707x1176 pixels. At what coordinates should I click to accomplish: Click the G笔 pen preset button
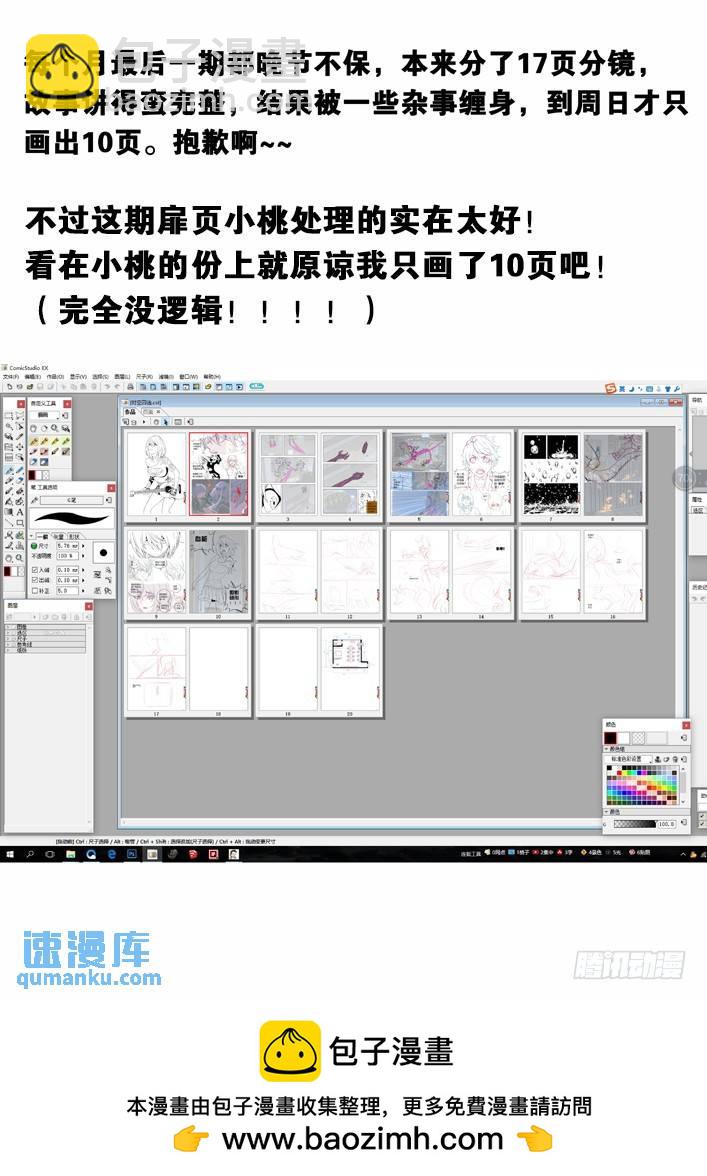point(71,499)
